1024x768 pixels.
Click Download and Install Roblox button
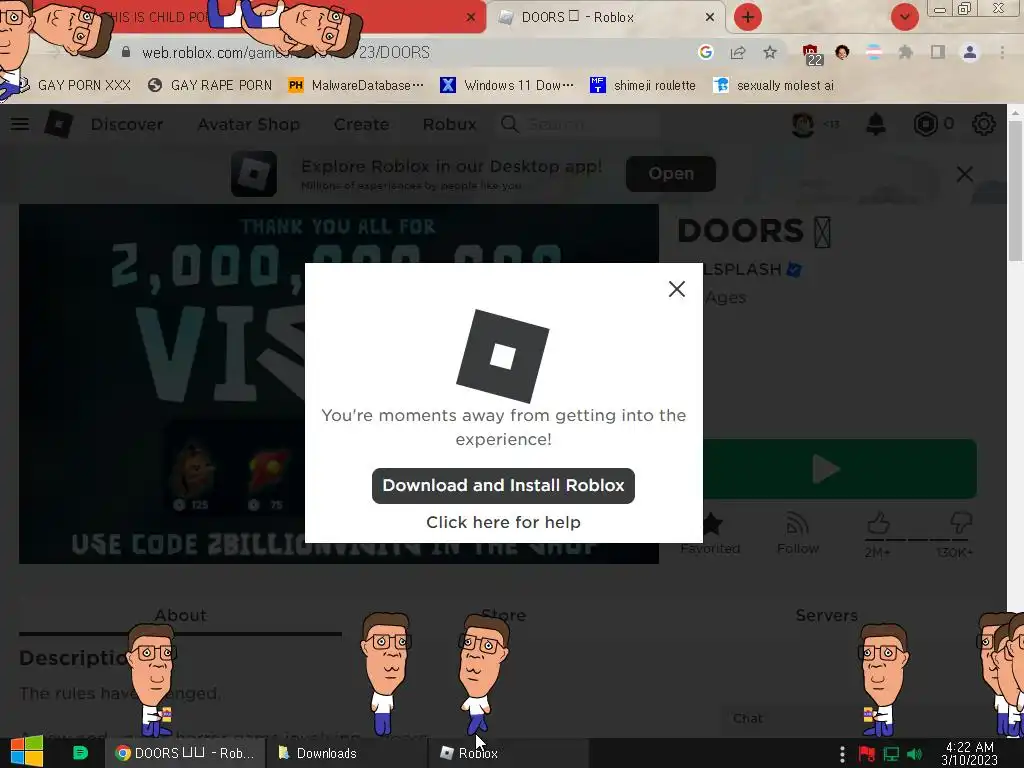coord(503,485)
